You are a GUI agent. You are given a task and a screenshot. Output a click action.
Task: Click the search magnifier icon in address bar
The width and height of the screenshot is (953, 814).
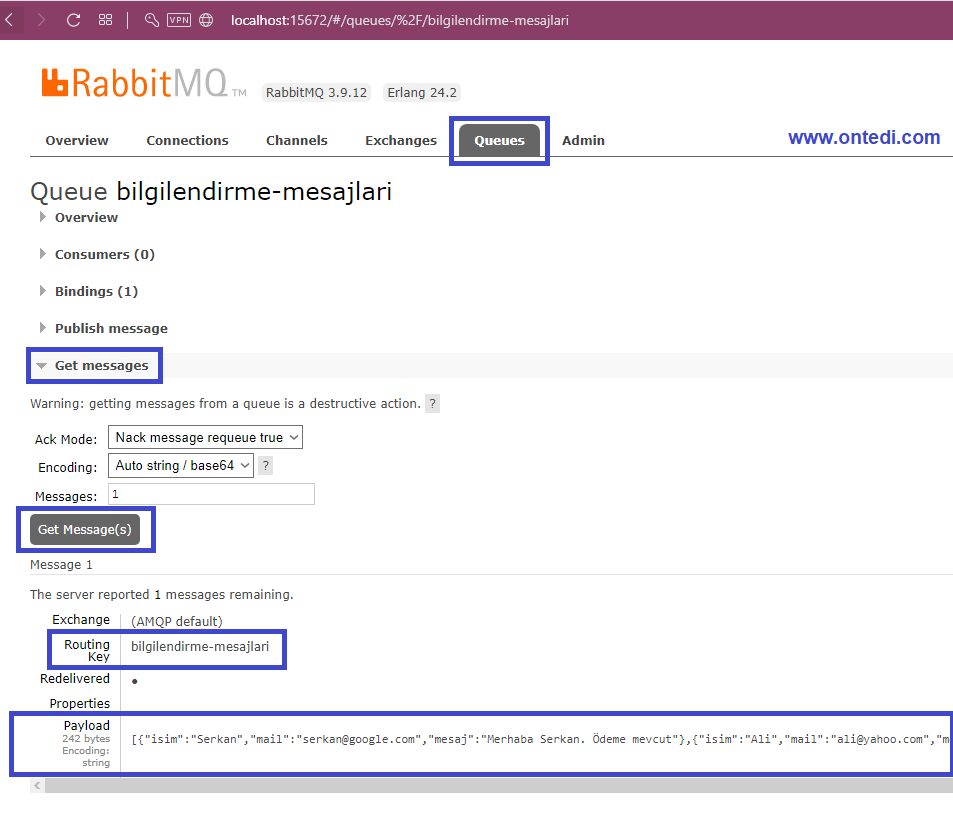pos(151,20)
